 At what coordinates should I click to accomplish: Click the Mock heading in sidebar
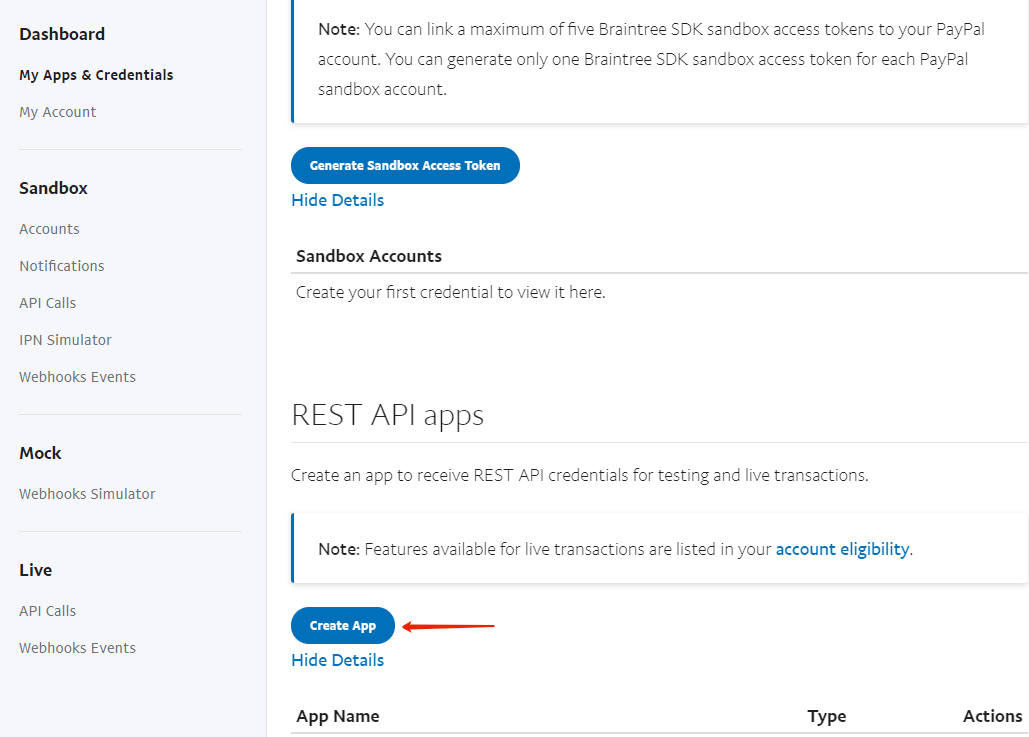tap(40, 453)
